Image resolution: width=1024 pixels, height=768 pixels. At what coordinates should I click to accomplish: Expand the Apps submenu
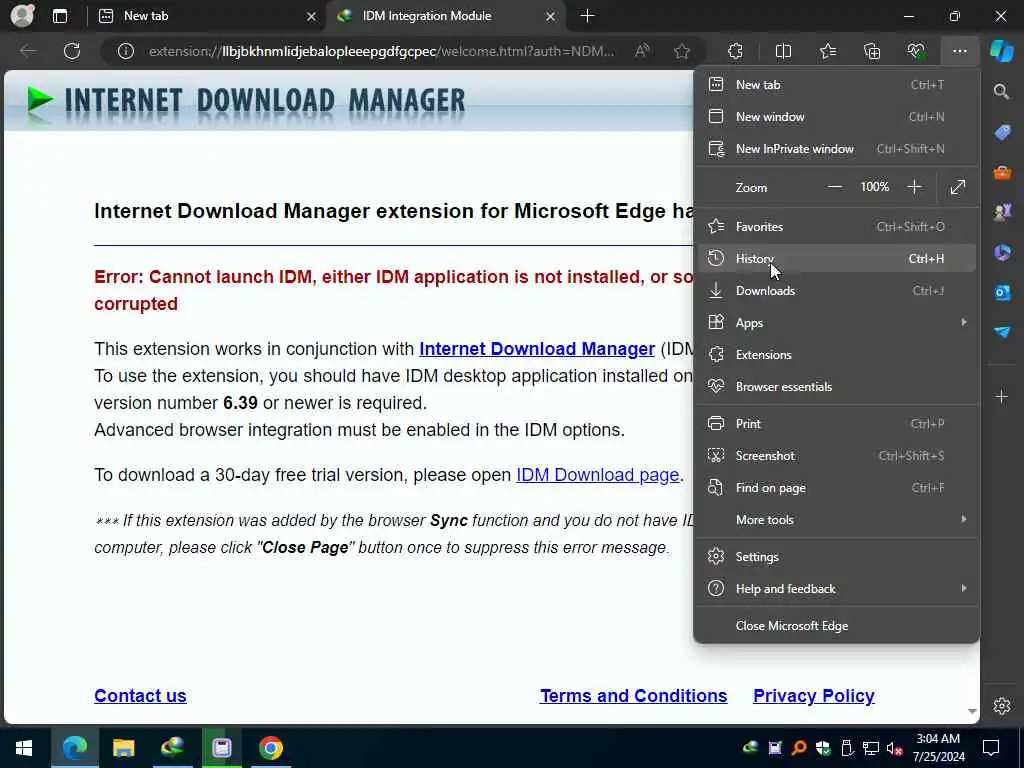coord(837,323)
